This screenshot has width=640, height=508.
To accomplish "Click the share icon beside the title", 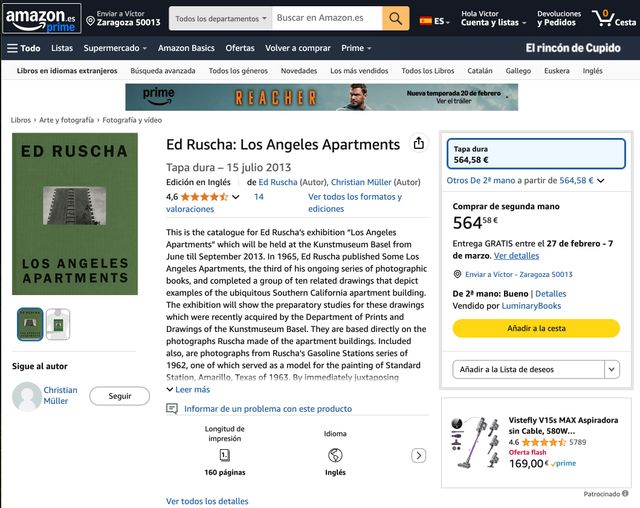I will pos(419,144).
